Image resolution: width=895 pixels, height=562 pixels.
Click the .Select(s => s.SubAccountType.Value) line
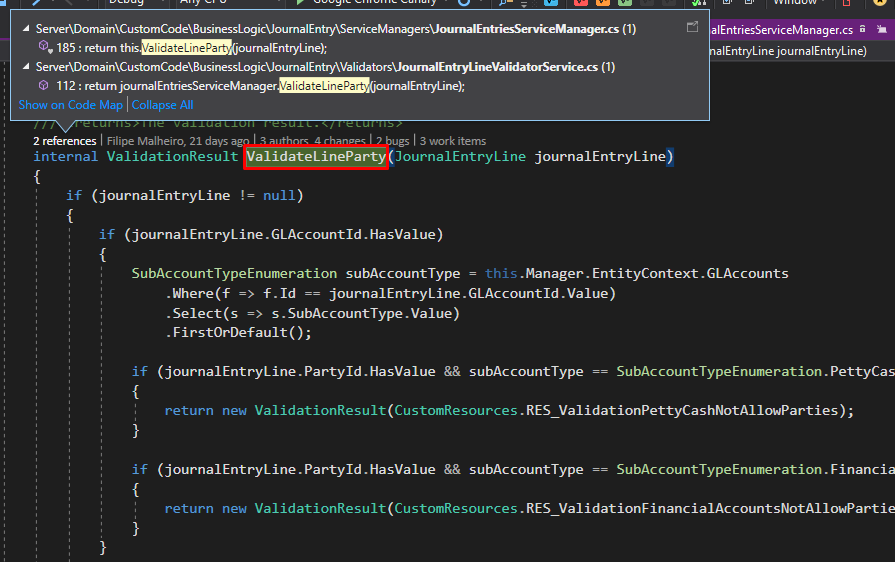click(312, 313)
